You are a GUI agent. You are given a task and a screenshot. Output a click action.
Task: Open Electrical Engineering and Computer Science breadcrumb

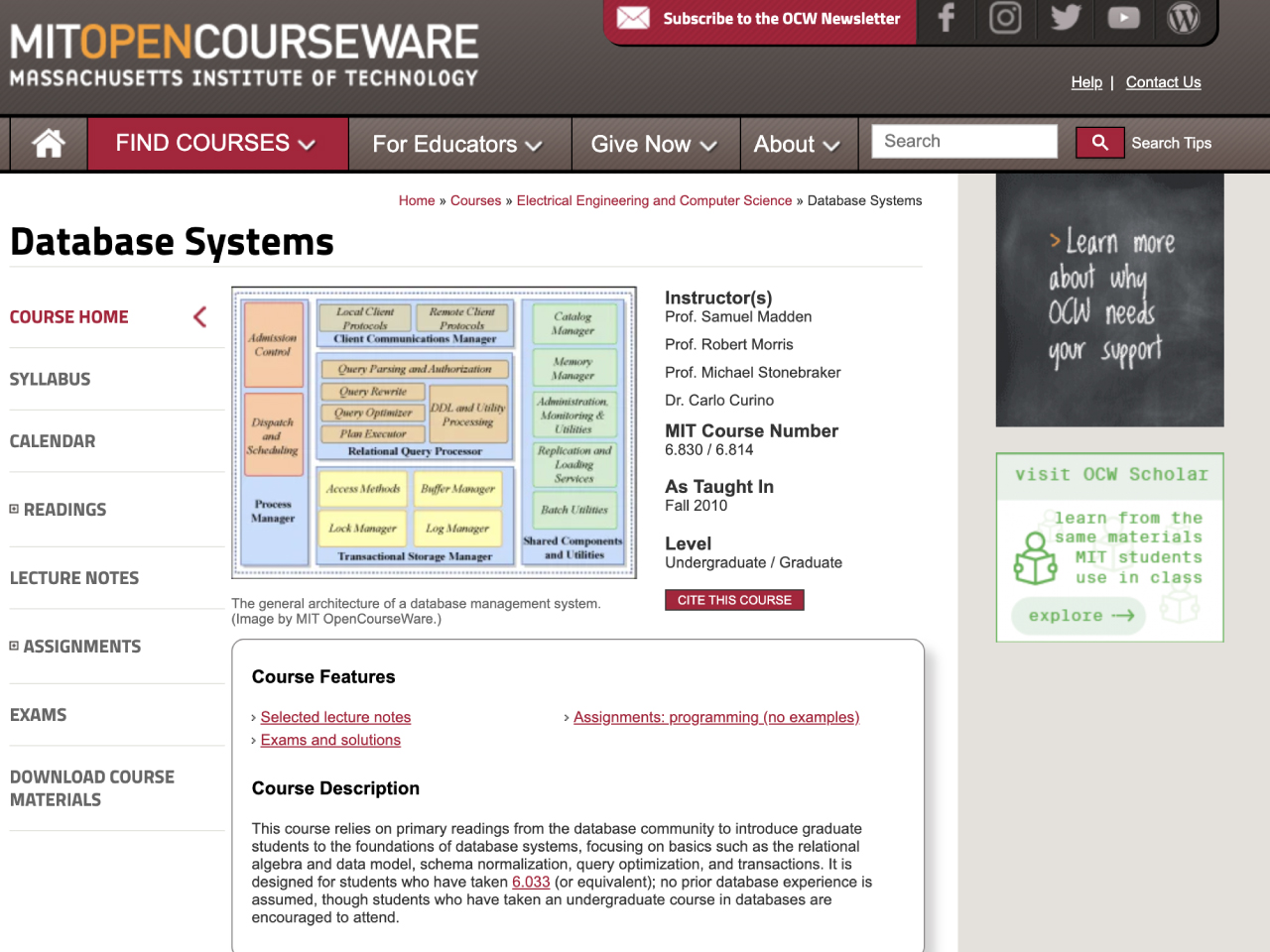[654, 200]
